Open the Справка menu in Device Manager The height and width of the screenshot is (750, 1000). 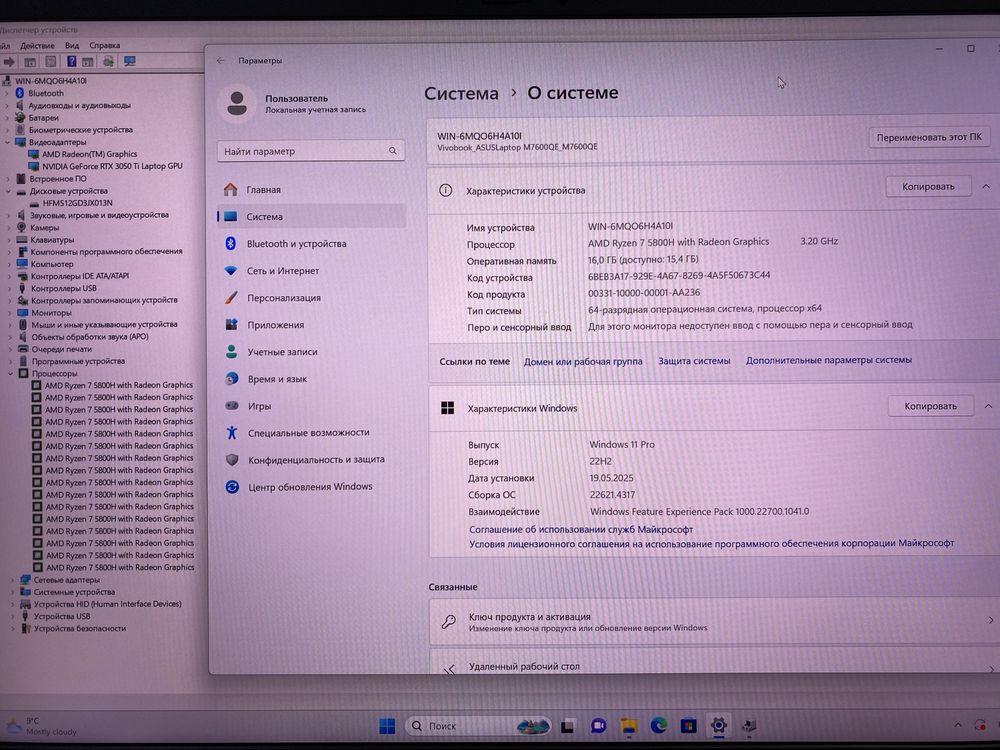pyautogui.click(x=105, y=45)
